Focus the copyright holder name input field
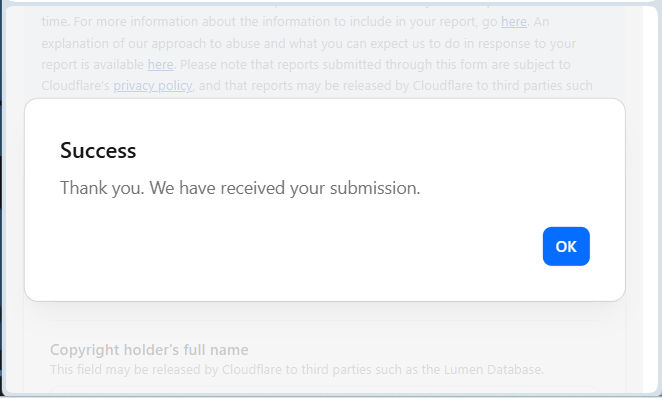This screenshot has width=662, height=398. pyautogui.click(x=324, y=390)
